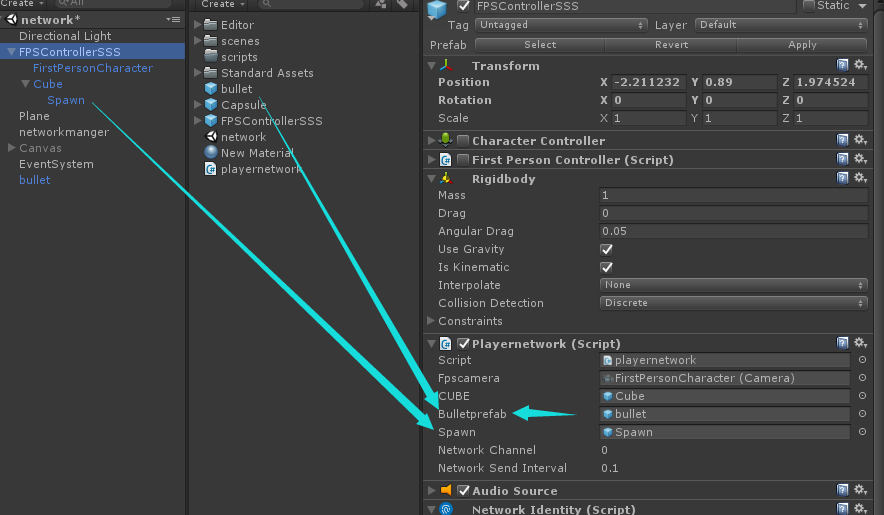Click object picker circle for Fpscamera field
The width and height of the screenshot is (884, 515).
pyautogui.click(x=862, y=378)
